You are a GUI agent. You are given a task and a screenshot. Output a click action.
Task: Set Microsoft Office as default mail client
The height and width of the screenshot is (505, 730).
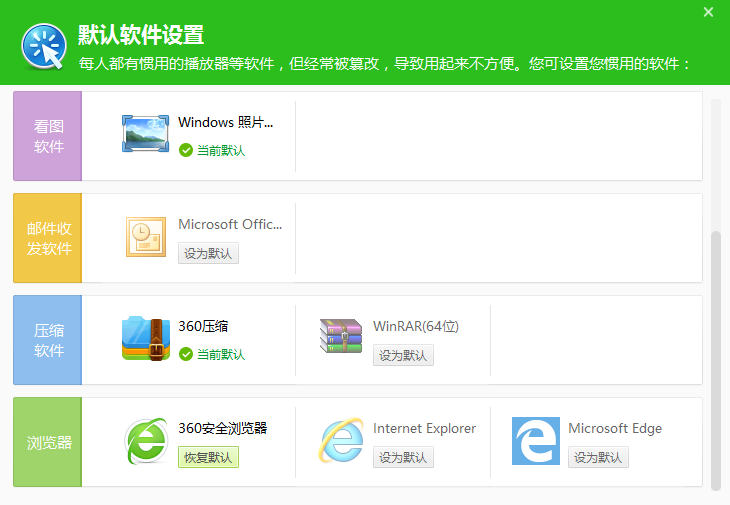coord(208,253)
